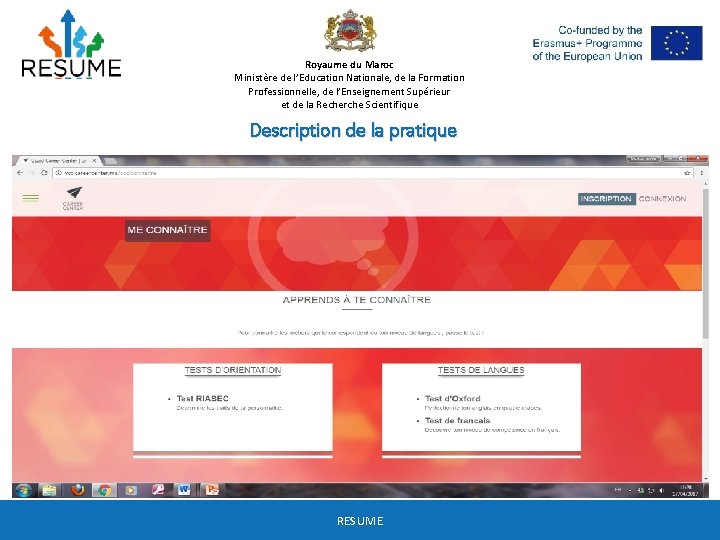Click the European Union flag emblem
Viewport: 720px width, 540px height.
pyautogui.click(x=676, y=43)
